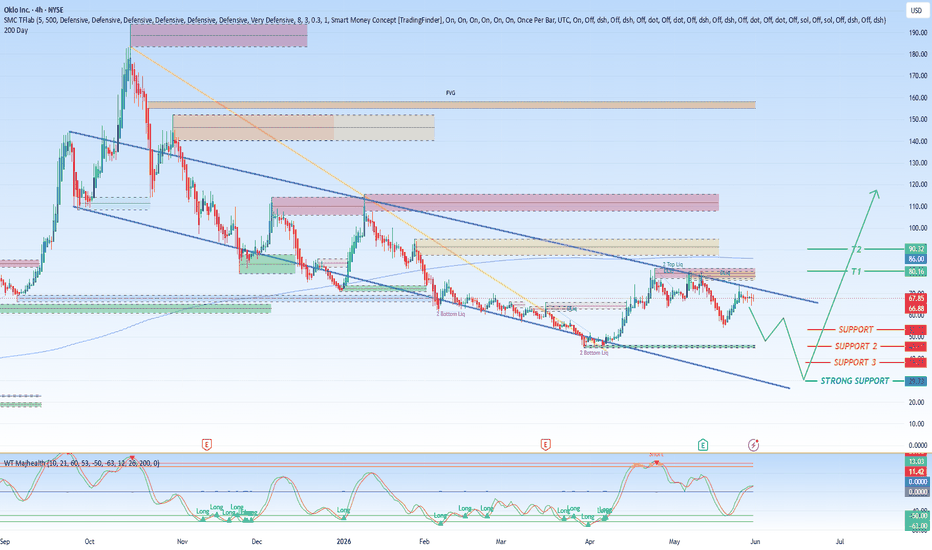Click the FVG zone label
932x550 pixels.
[451, 93]
